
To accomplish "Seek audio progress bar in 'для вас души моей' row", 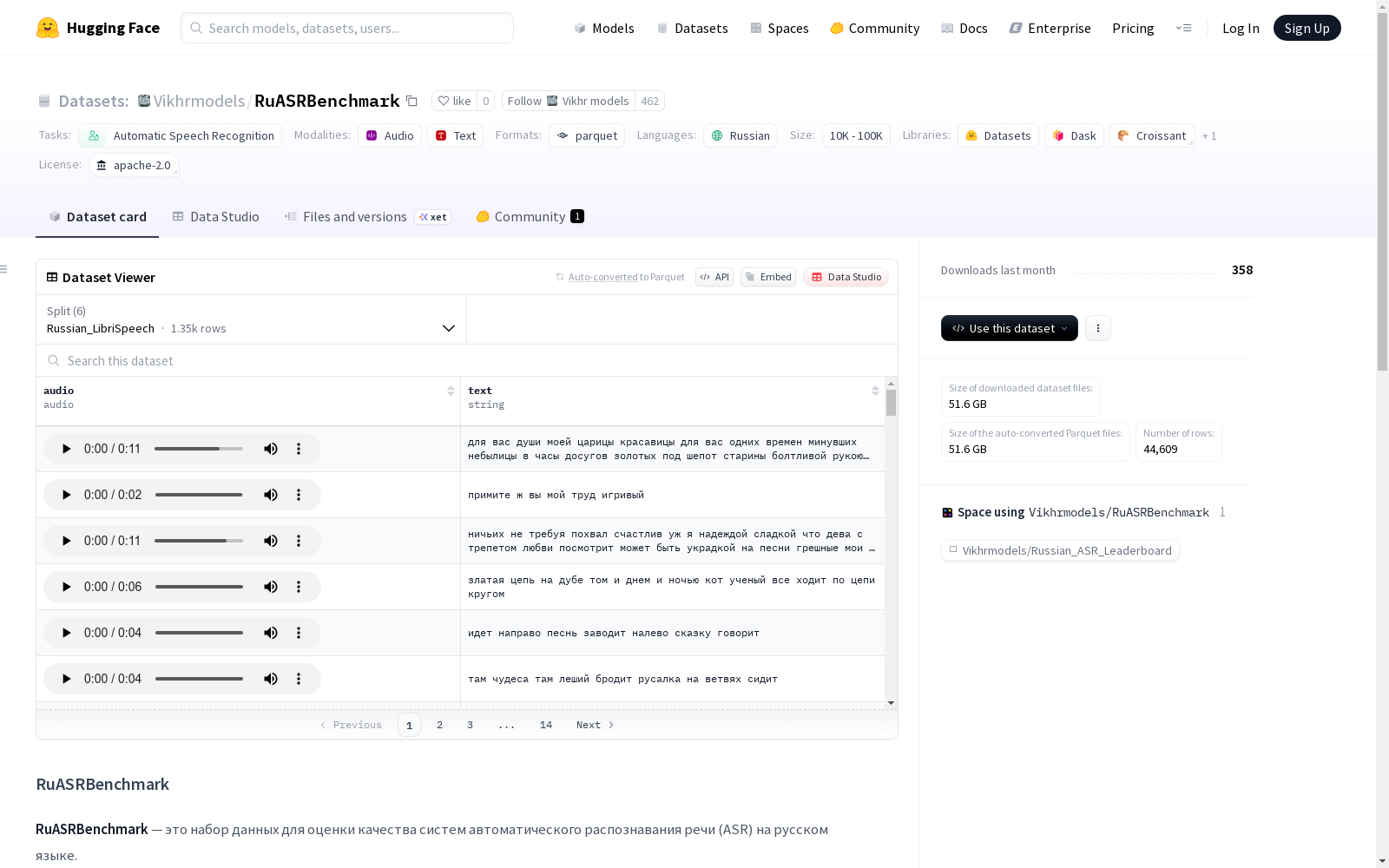I will [199, 449].
